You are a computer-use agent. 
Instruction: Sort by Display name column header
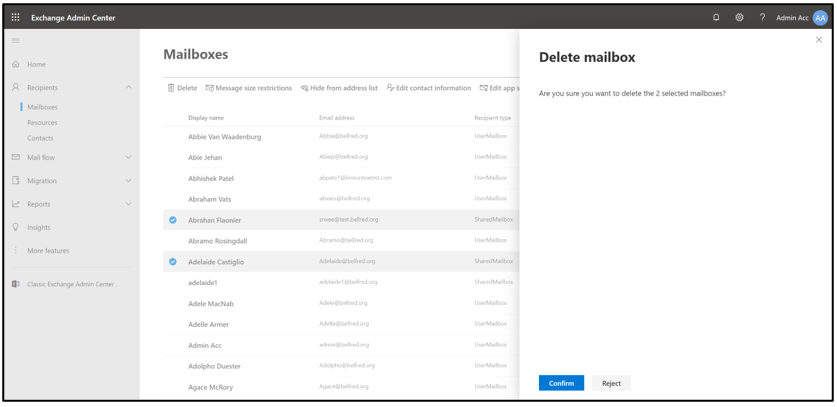pyautogui.click(x=206, y=118)
